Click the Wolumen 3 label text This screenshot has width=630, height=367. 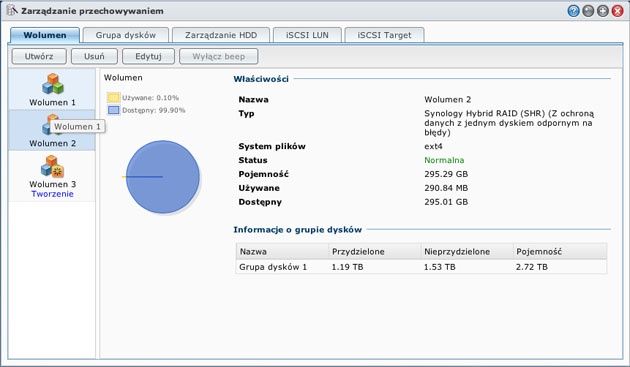[x=53, y=184]
